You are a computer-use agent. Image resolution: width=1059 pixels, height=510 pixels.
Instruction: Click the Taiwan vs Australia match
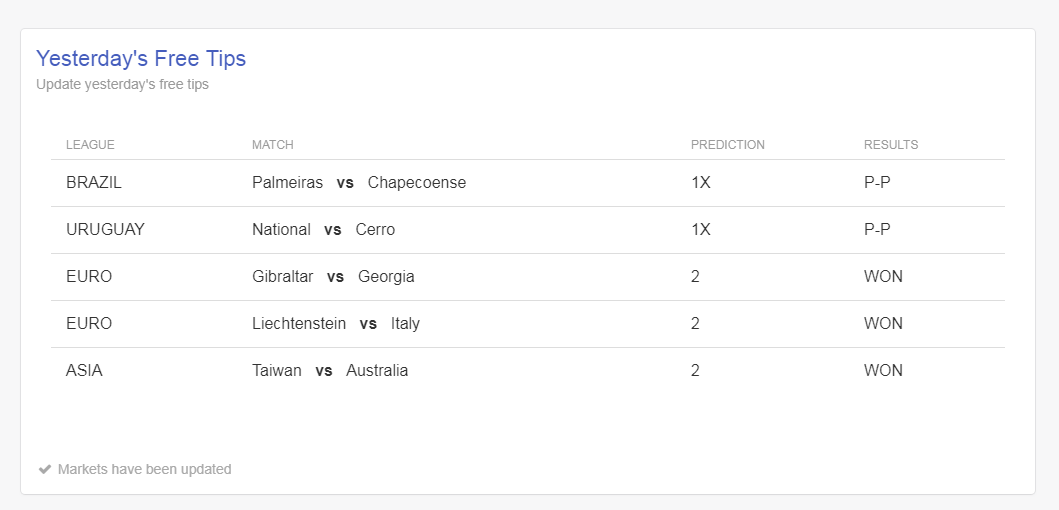coord(330,371)
